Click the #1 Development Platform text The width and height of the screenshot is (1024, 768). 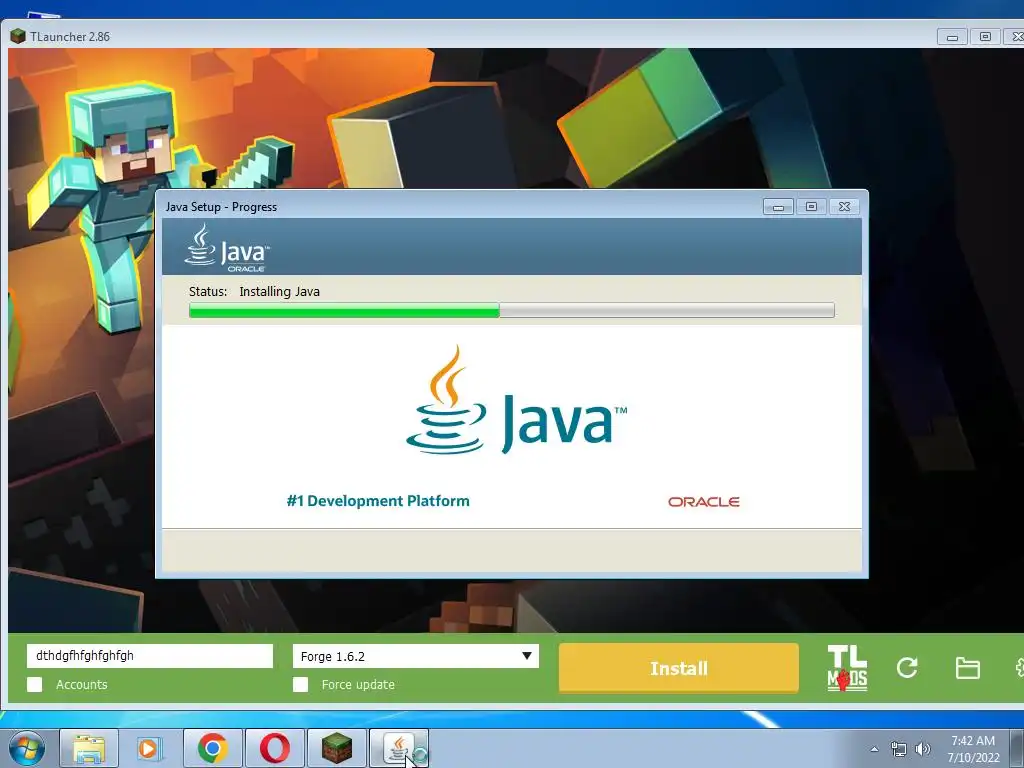coord(378,501)
